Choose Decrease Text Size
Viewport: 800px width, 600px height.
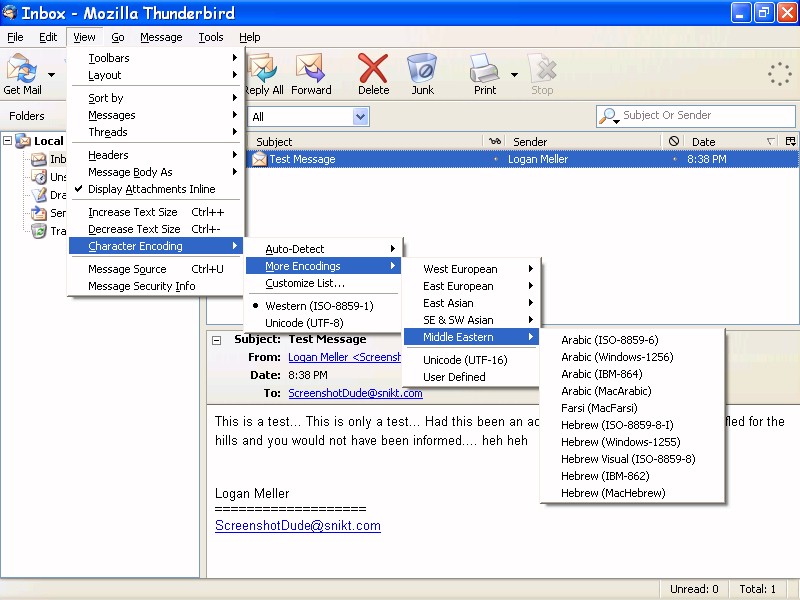[156, 229]
